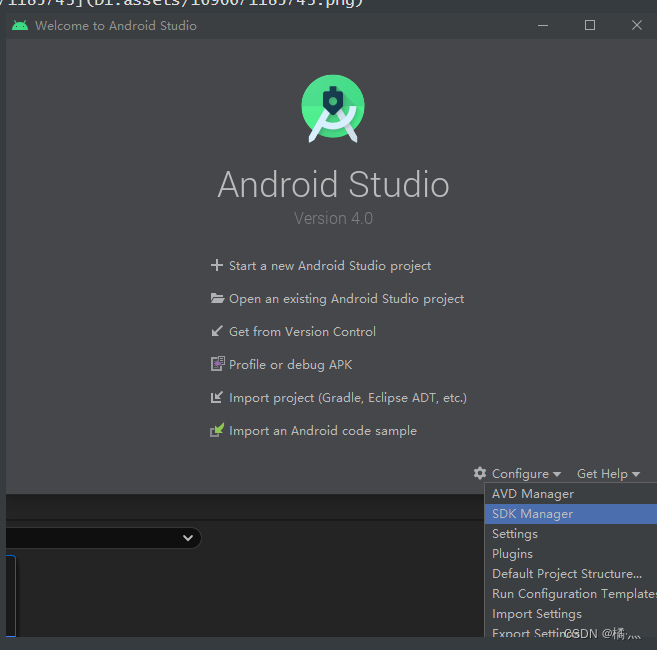The width and height of the screenshot is (657, 650).
Task: Click the Android Studio heading text
Action: click(334, 184)
